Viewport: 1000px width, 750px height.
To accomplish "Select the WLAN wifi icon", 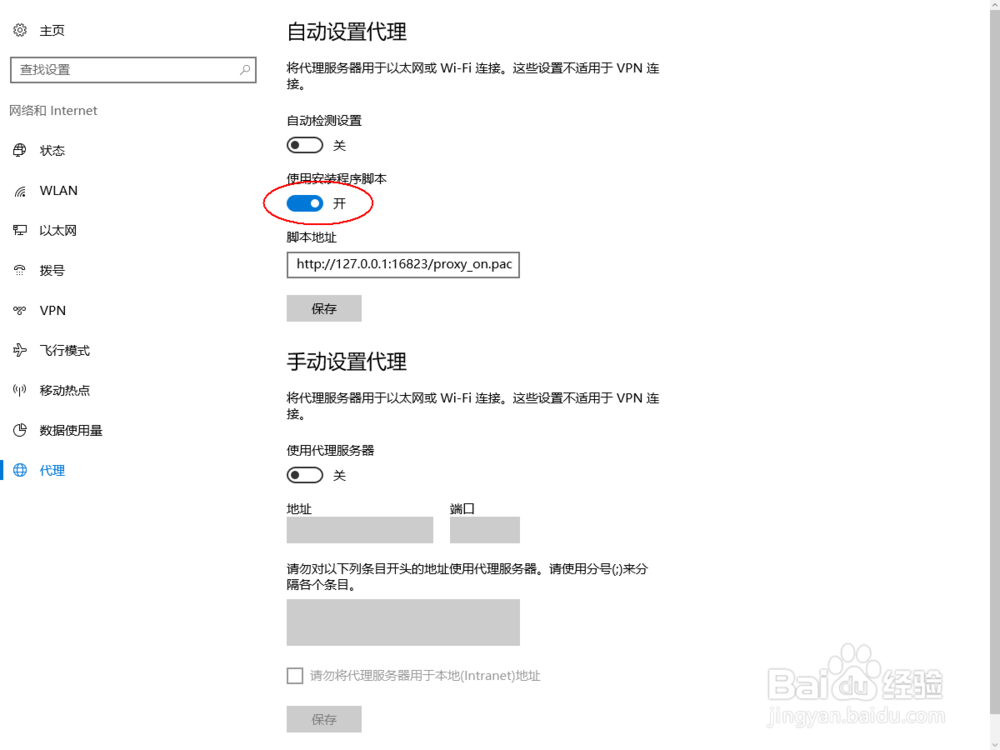I will point(20,191).
